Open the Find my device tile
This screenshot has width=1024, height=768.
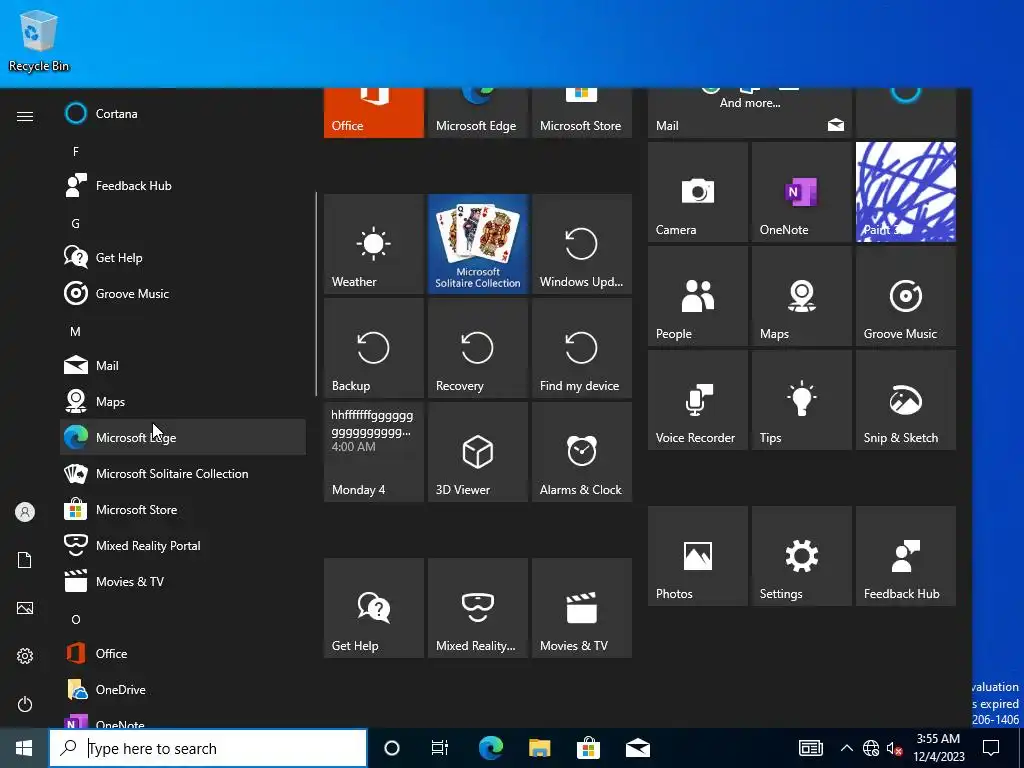tap(581, 347)
